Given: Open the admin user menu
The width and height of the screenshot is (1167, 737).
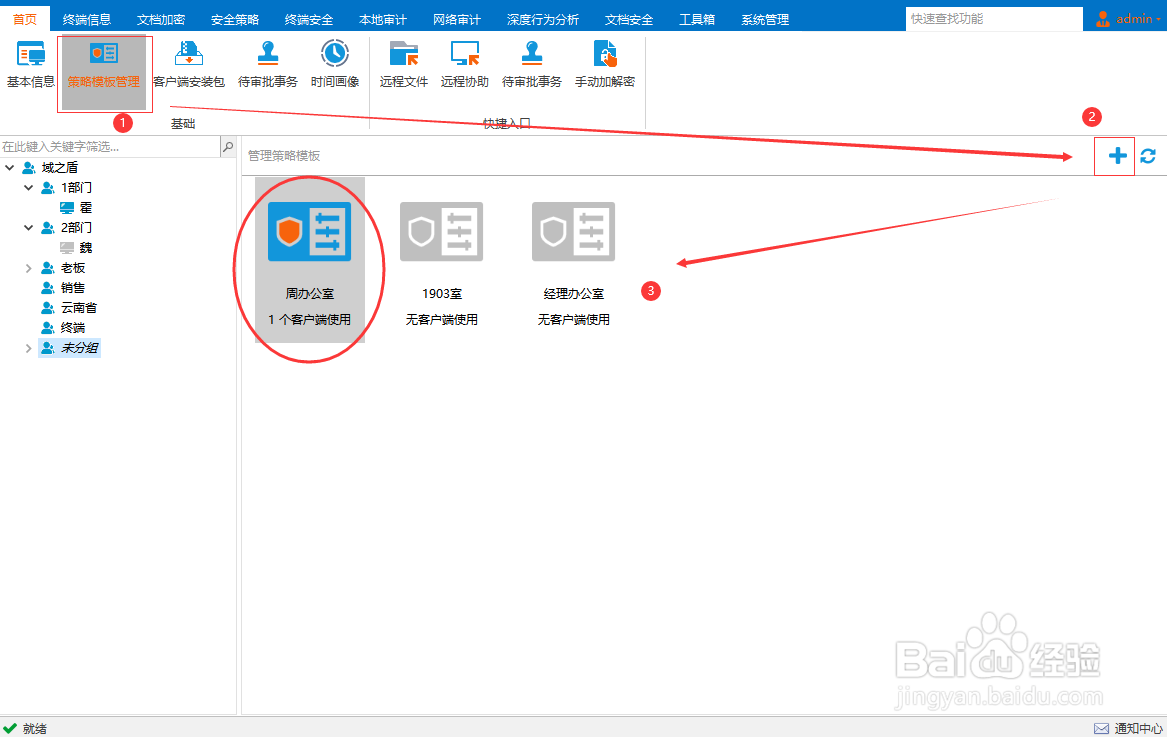Looking at the screenshot, I should coord(1128,19).
